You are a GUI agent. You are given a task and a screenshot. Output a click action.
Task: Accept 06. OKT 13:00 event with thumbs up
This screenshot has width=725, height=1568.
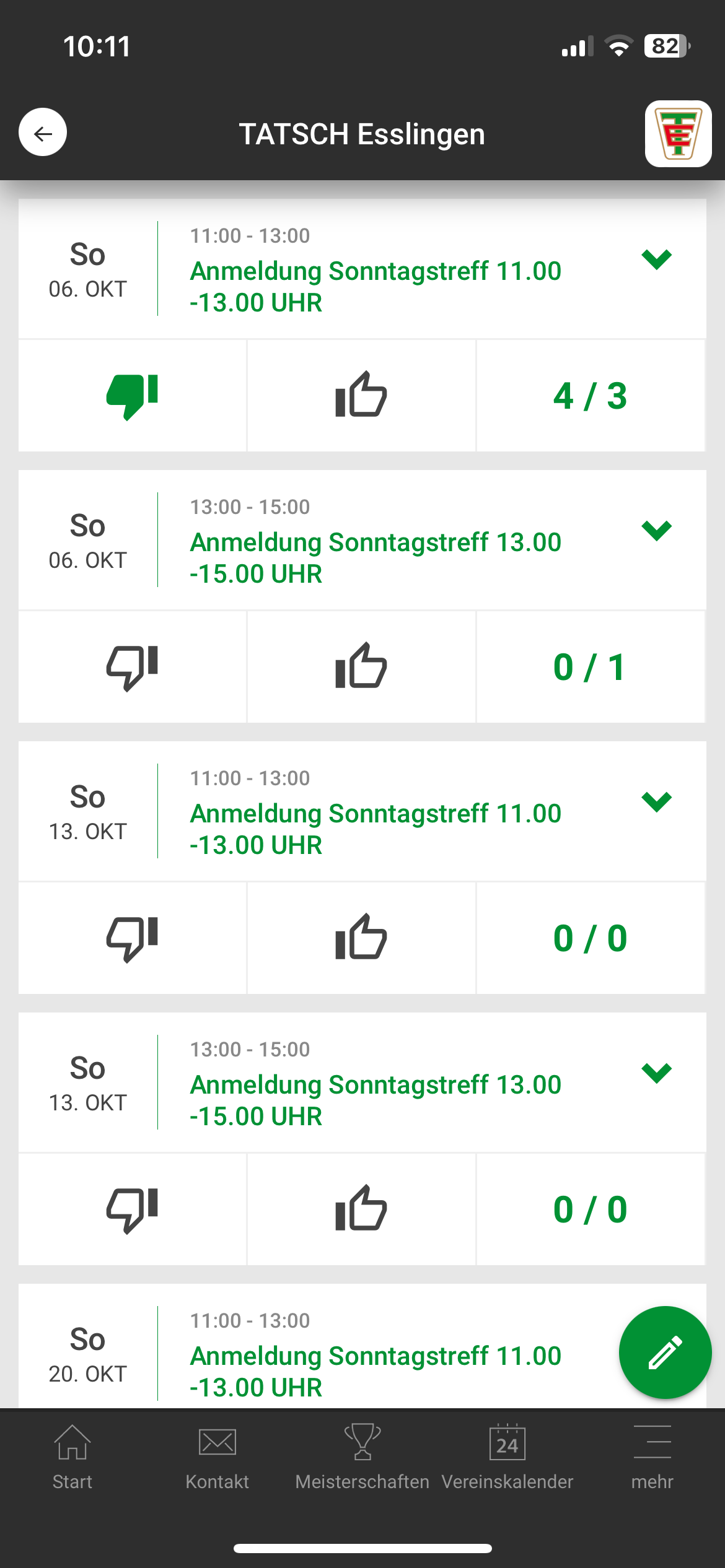point(361,667)
